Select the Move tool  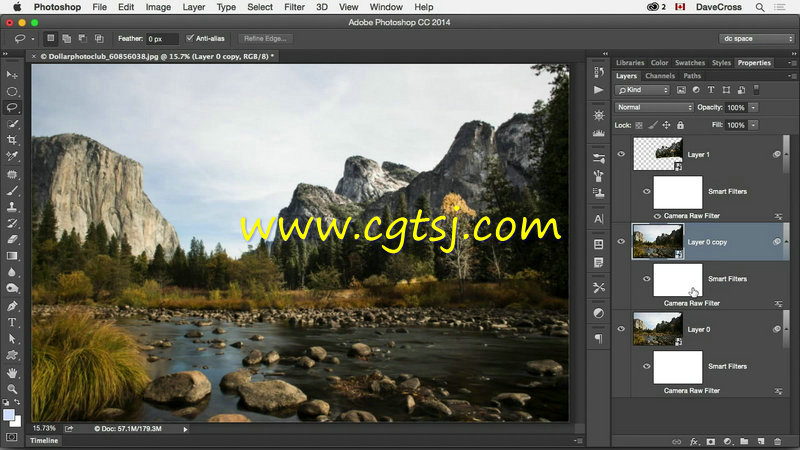(x=12, y=75)
